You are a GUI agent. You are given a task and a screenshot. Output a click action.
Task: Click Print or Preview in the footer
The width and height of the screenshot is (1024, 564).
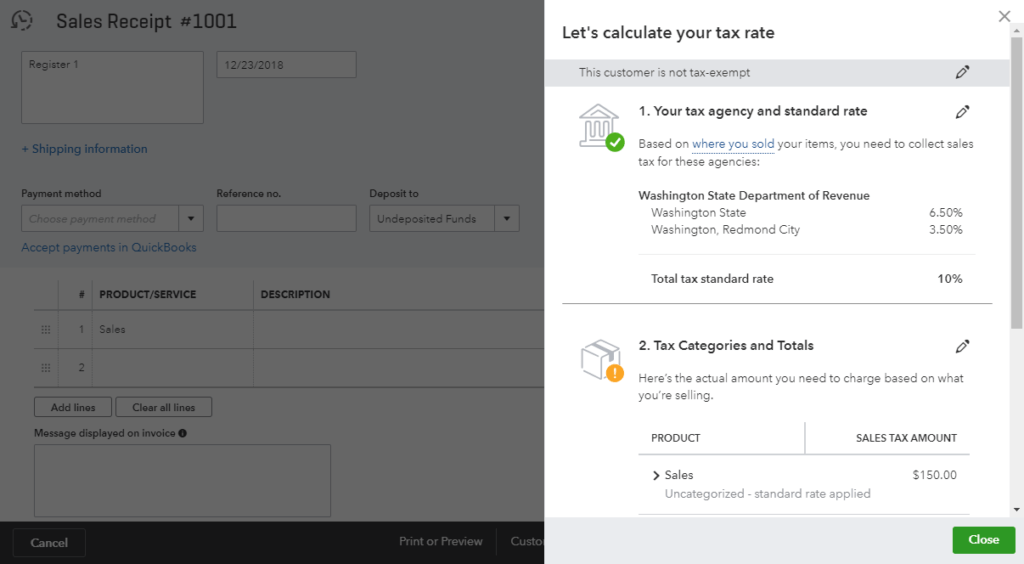pos(440,541)
